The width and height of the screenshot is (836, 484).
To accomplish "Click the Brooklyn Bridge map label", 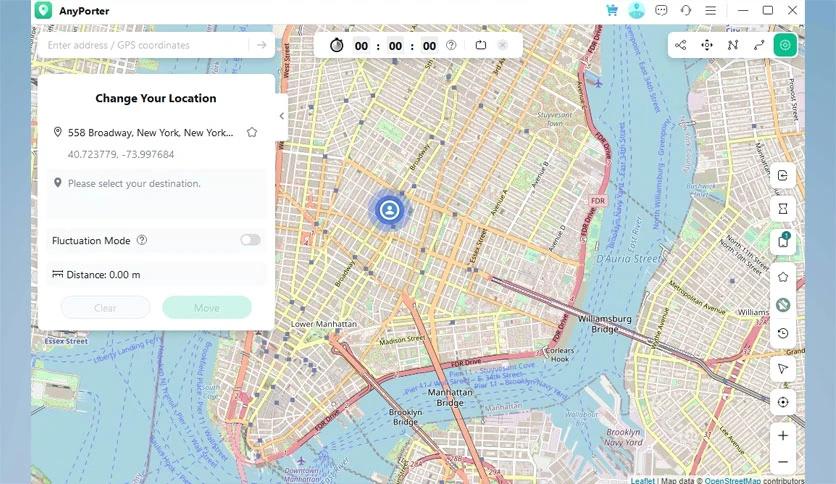I will [x=405, y=417].
